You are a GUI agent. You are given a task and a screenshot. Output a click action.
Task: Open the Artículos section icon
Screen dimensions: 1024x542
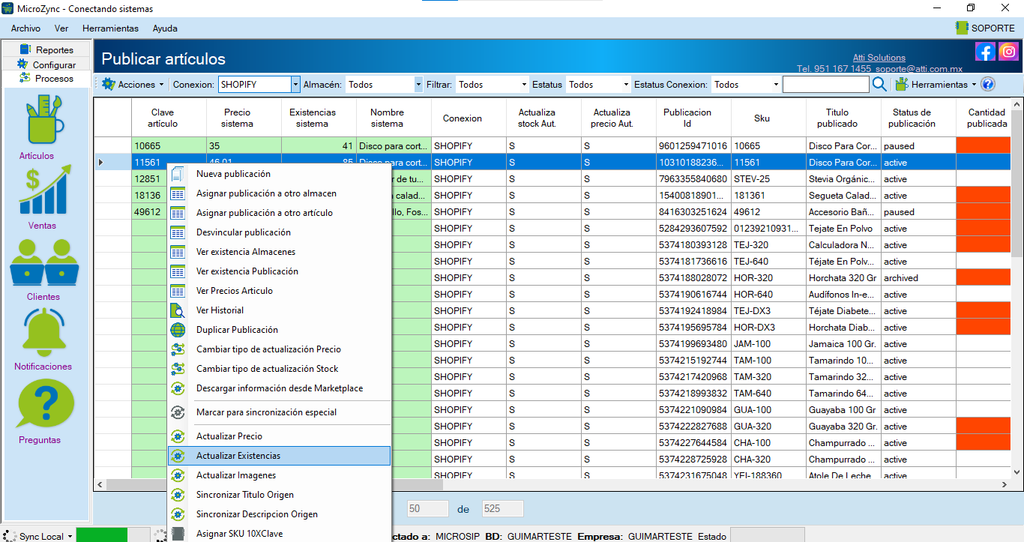point(44,120)
